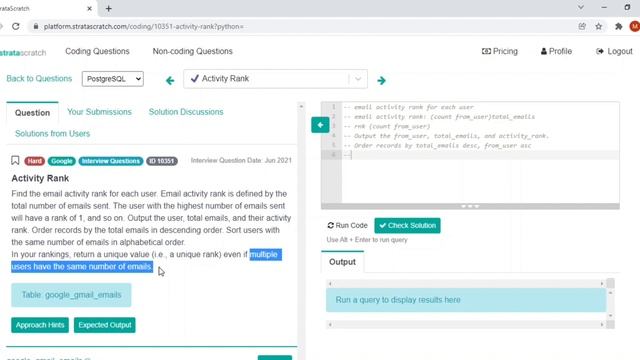640x360 pixels.
Task: Log out using the Logout link
Action: point(614,51)
